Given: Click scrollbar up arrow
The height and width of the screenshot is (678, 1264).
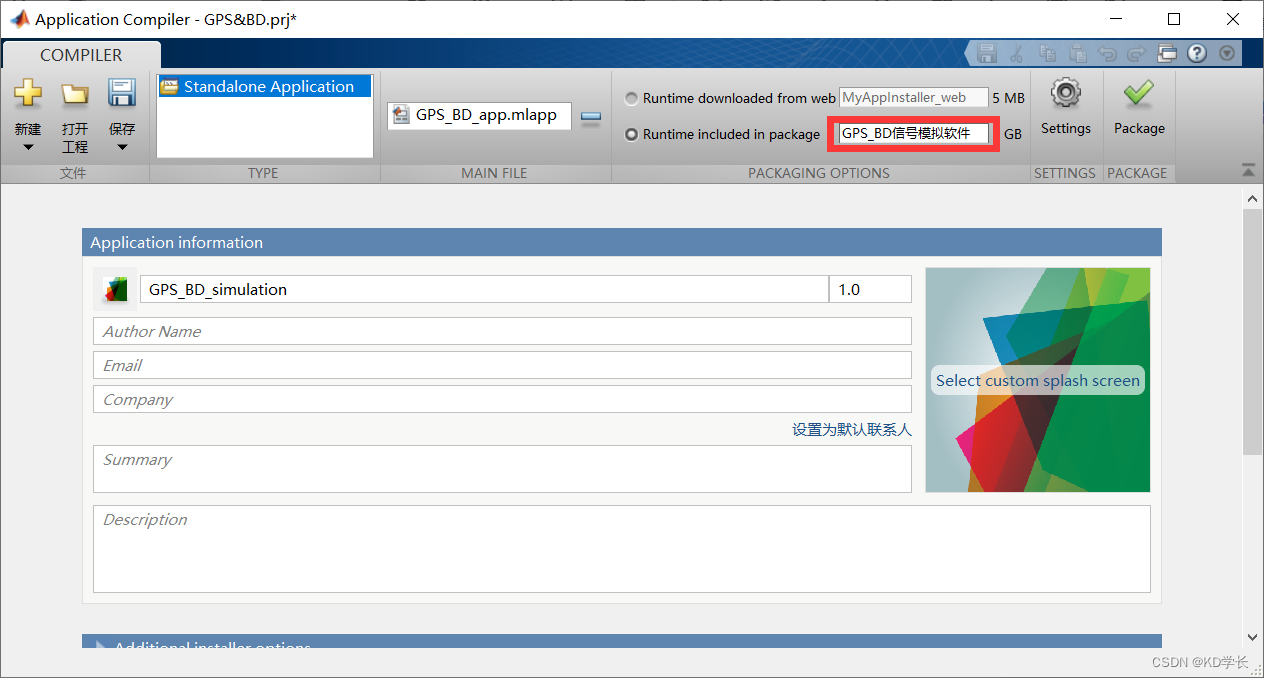Looking at the screenshot, I should point(1252,199).
